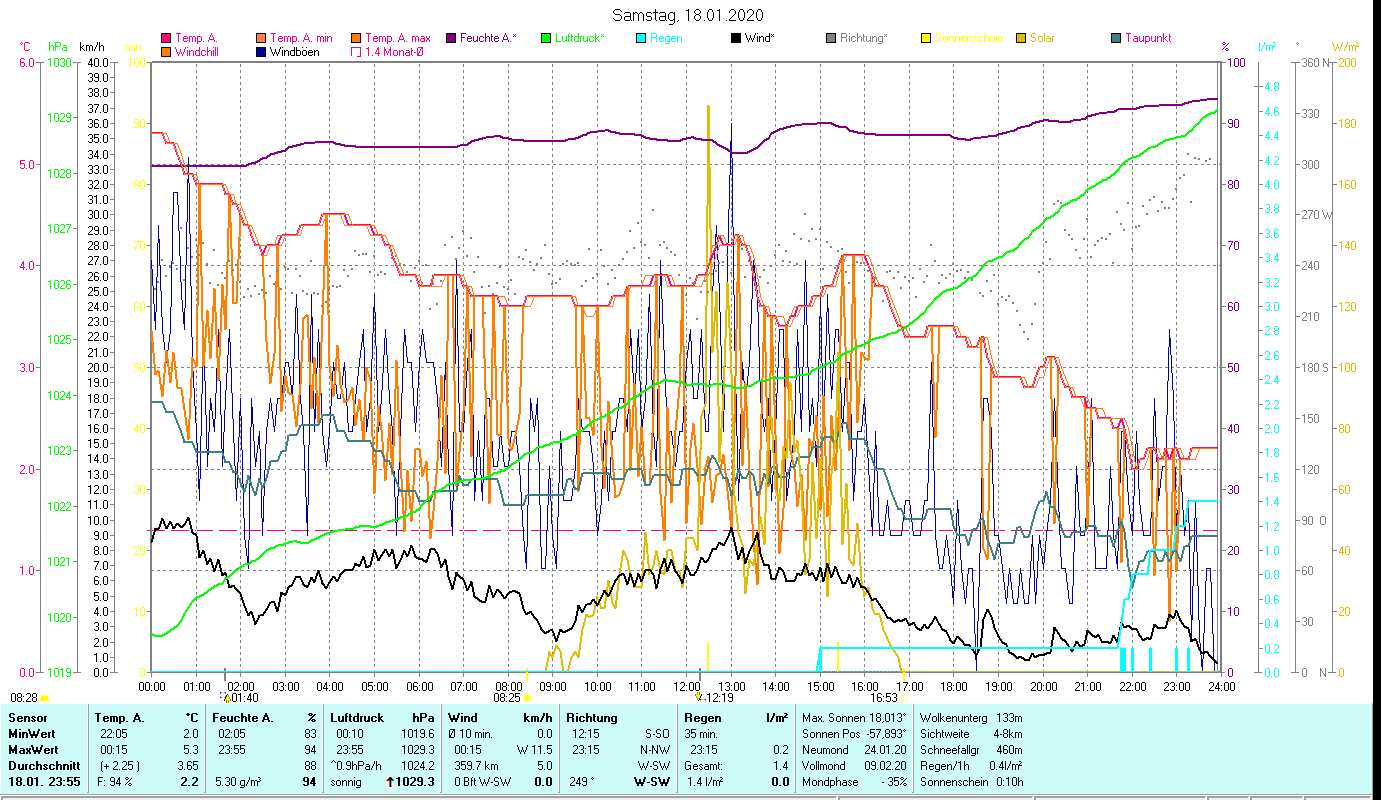Click the Temp. A. max legend color square
This screenshot has width=1381, height=800.
pos(356,38)
